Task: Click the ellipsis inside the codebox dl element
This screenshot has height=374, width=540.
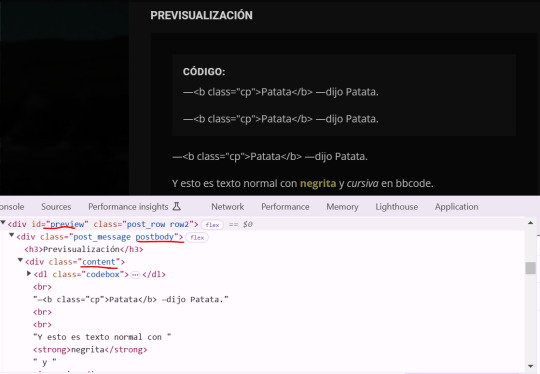Action: pyautogui.click(x=135, y=275)
